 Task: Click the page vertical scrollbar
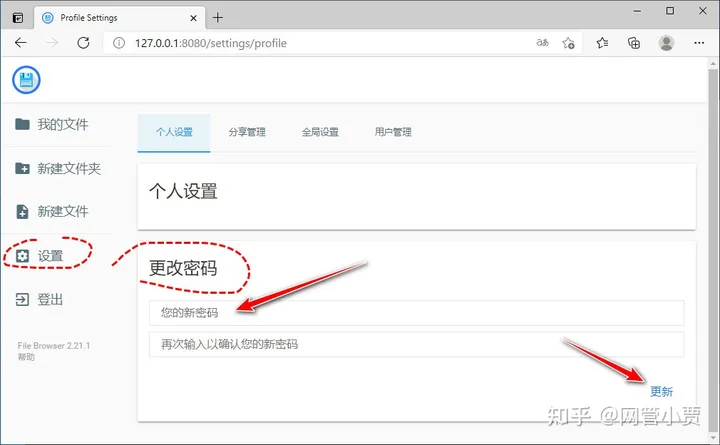tap(713, 248)
